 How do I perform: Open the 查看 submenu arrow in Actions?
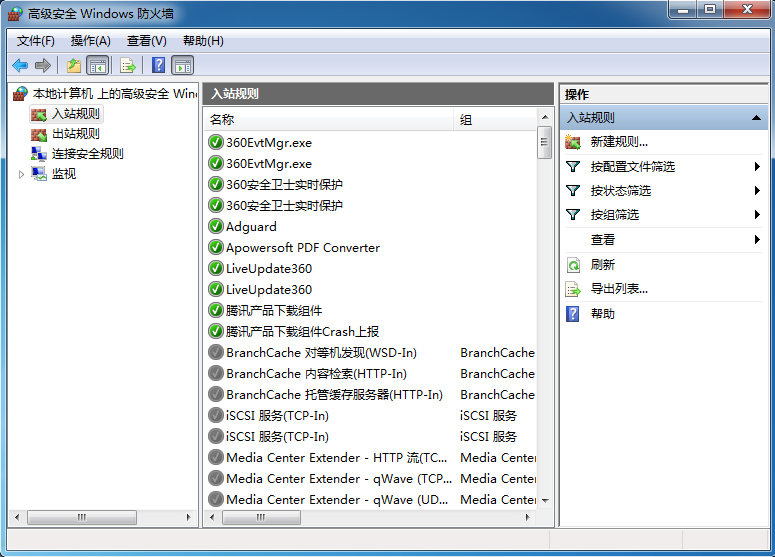click(757, 240)
